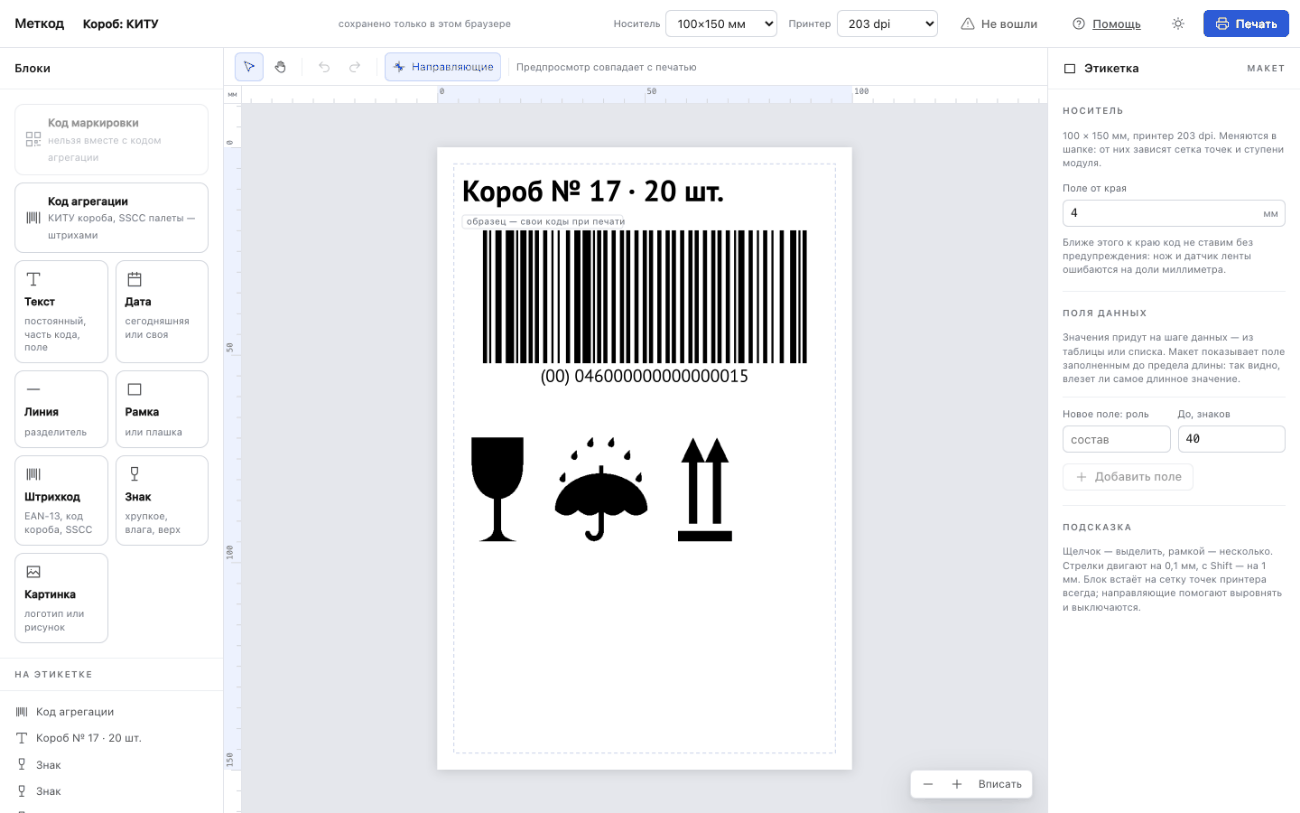Select the arrow pointer tool
1300x813 pixels.
249,67
